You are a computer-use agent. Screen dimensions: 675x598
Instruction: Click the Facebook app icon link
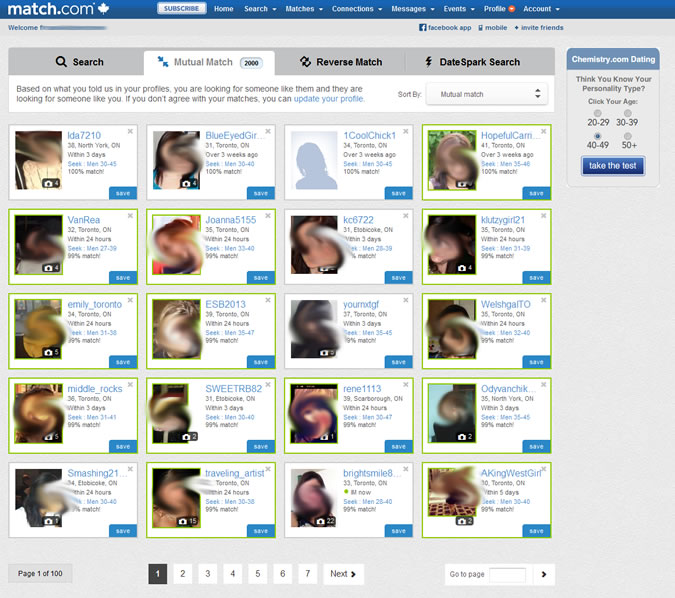click(x=423, y=28)
